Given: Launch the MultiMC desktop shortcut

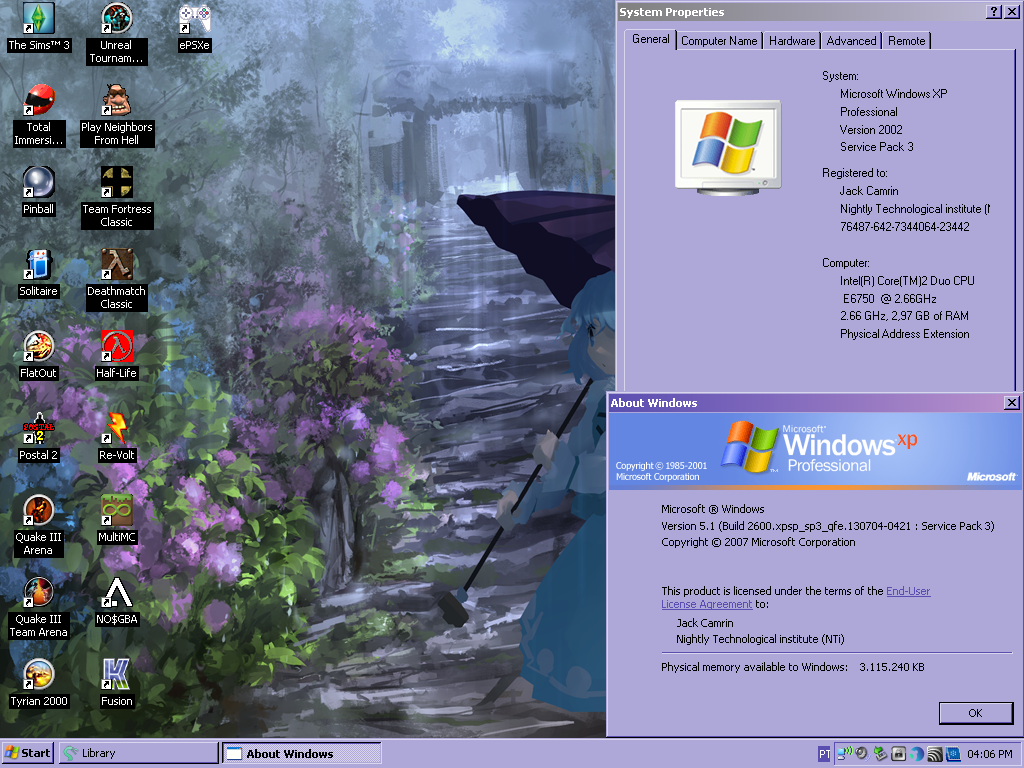Looking at the screenshot, I should 117,511.
